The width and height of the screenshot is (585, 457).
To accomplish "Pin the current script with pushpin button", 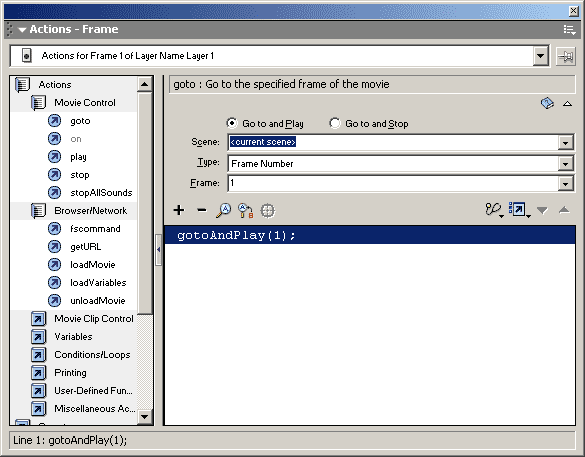I will [x=566, y=57].
